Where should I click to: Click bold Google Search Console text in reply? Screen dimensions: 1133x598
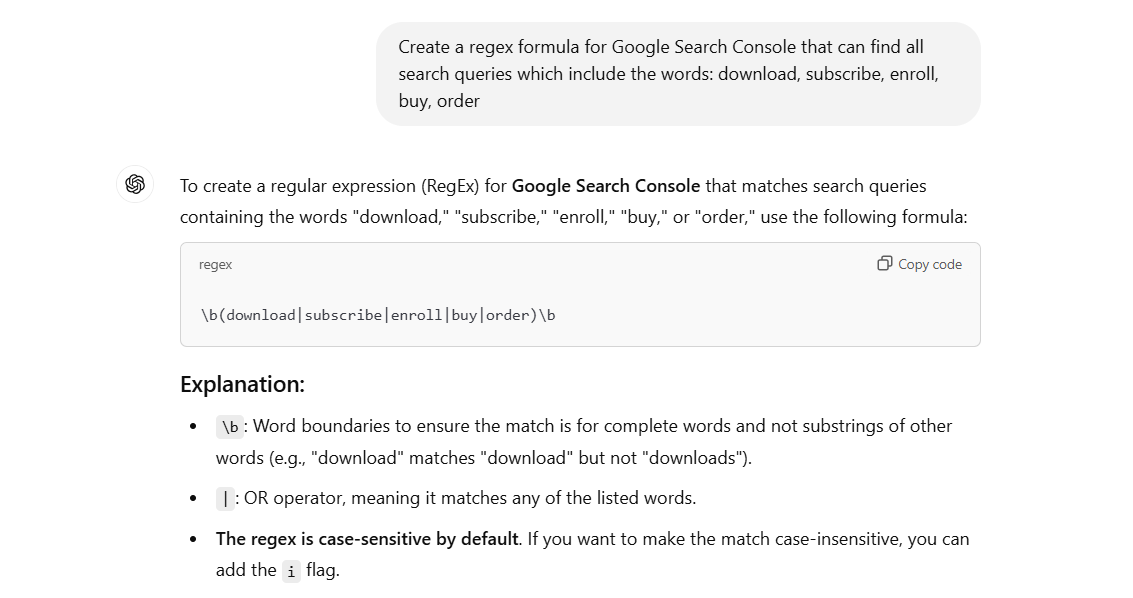click(x=605, y=186)
